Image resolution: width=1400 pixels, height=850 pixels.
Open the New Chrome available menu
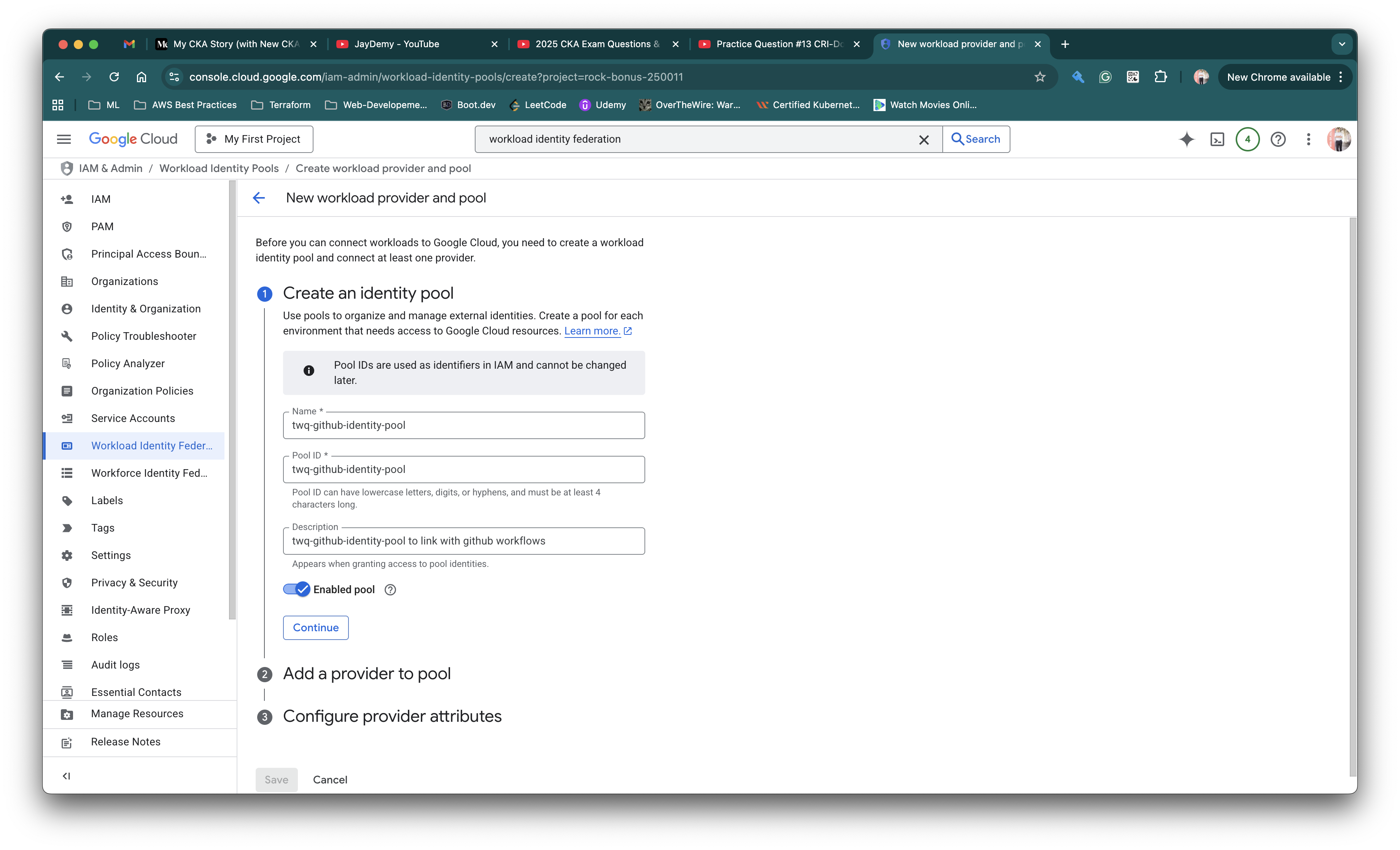(1285, 77)
